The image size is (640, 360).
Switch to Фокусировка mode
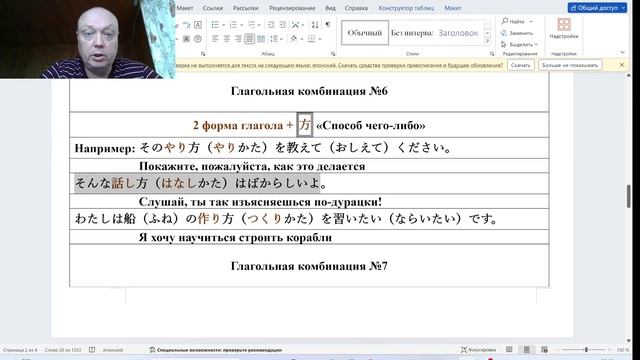point(478,350)
